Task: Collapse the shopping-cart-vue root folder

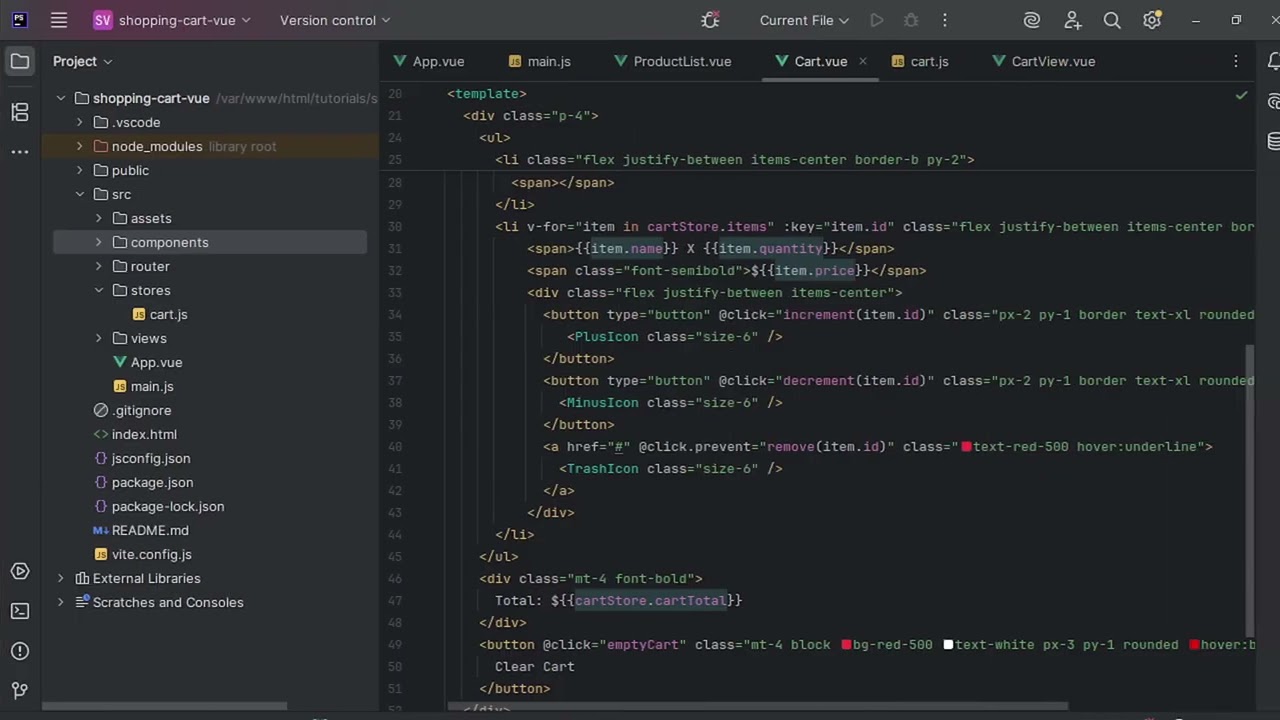Action: point(60,98)
